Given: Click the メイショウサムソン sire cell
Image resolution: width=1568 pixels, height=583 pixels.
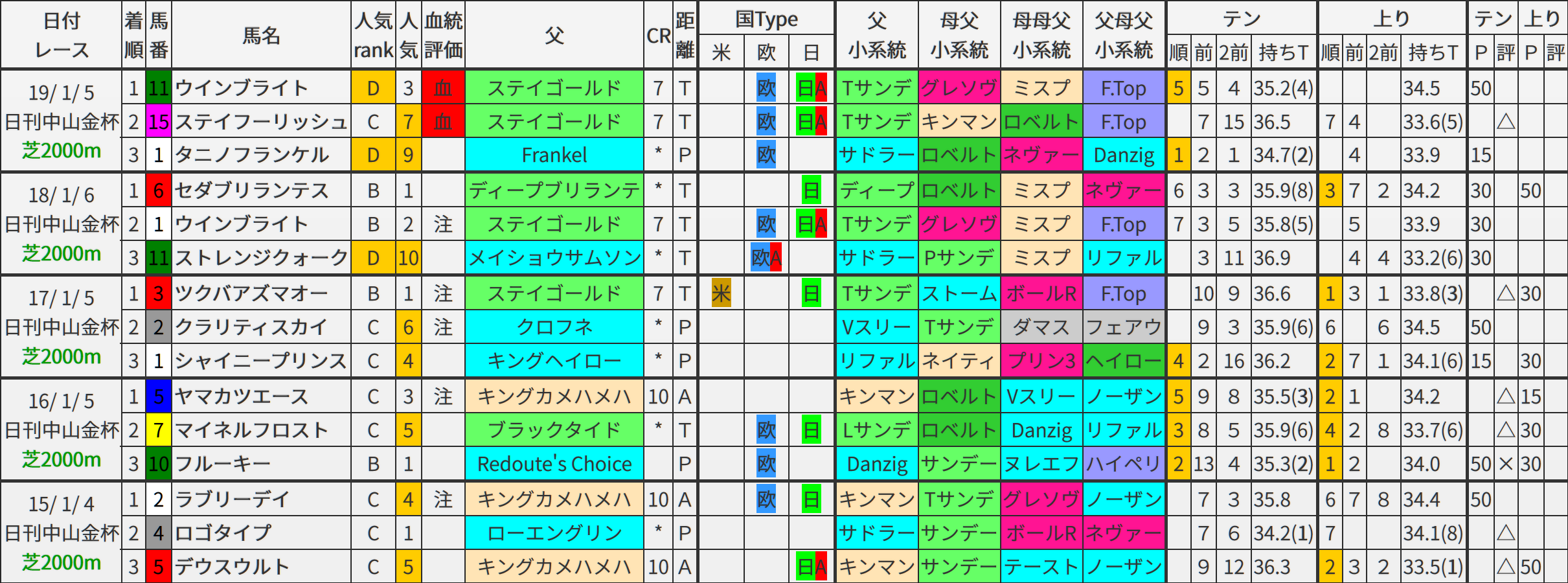Looking at the screenshot, I should (x=554, y=258).
